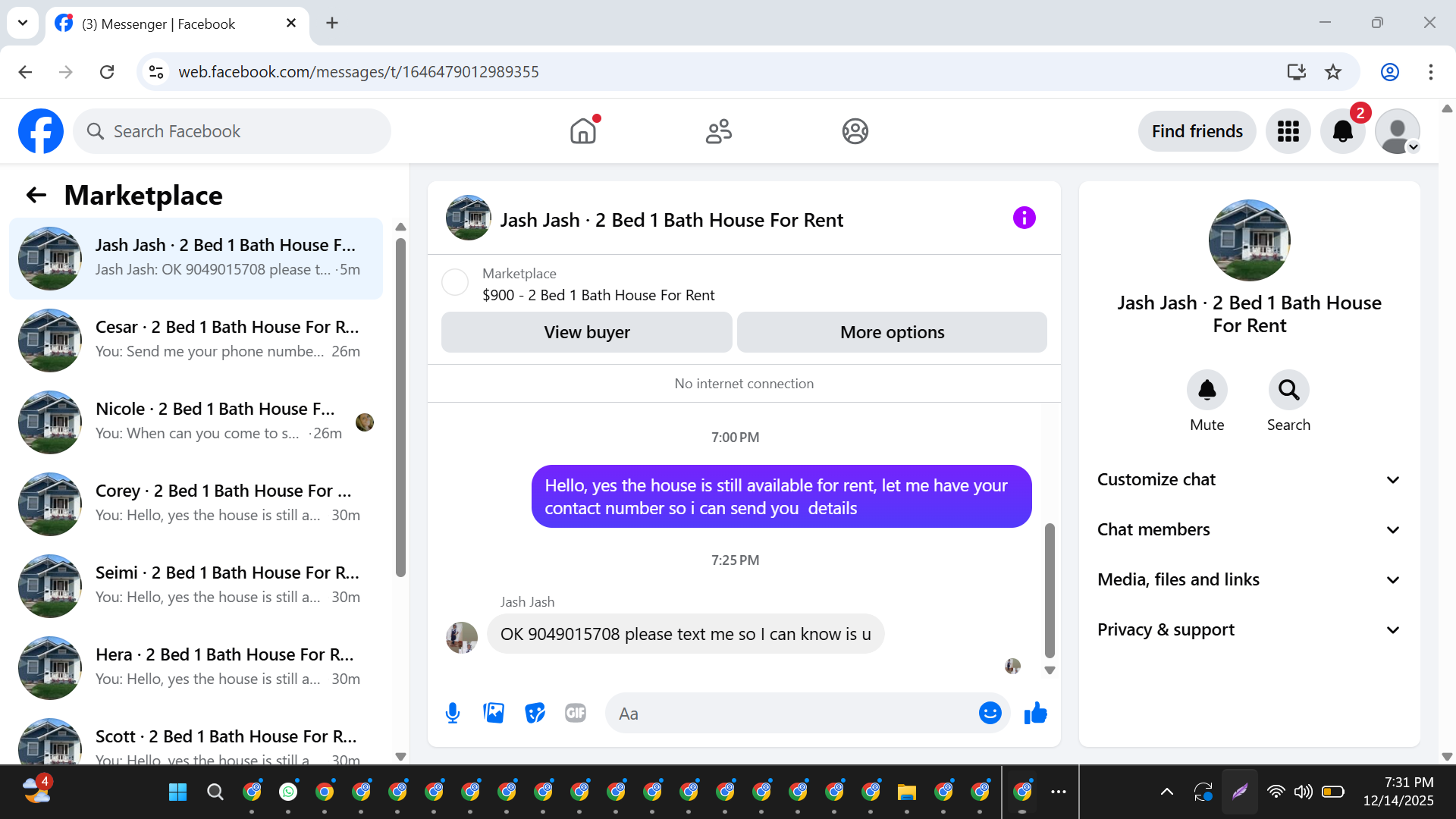Open the Facebook menu grid icon
Image resolution: width=1456 pixels, height=819 pixels.
[1288, 132]
